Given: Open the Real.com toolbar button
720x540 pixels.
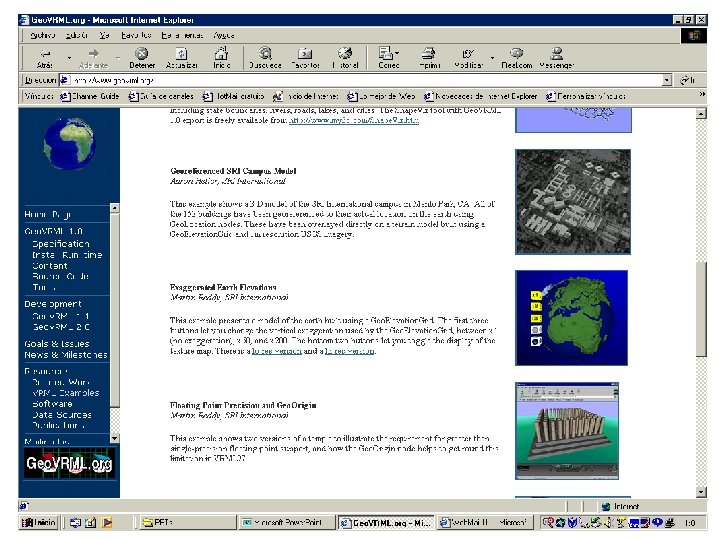Looking at the screenshot, I should pos(517,57).
